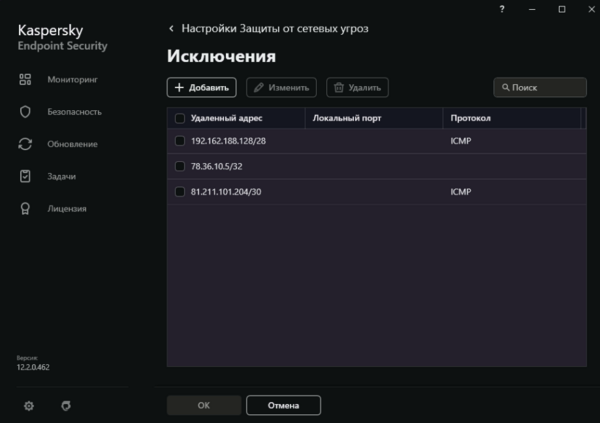Open the Мониторинг menu item
600x423 pixels.
(72, 80)
